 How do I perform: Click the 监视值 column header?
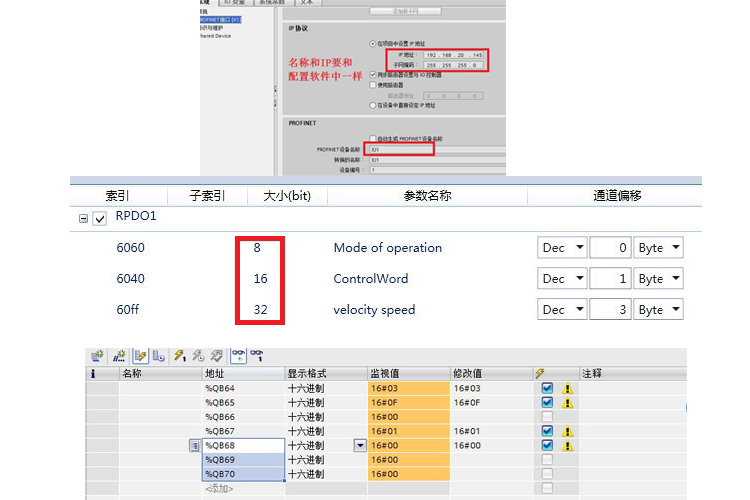coord(409,374)
